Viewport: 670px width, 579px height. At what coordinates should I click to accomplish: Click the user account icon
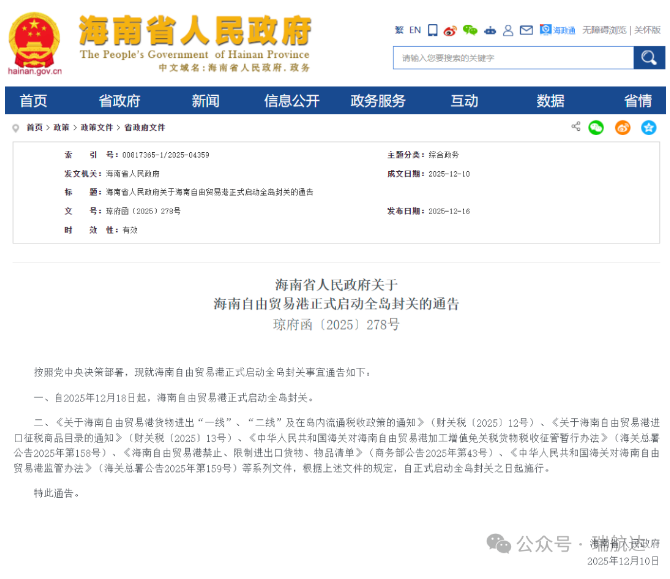[x=508, y=30]
